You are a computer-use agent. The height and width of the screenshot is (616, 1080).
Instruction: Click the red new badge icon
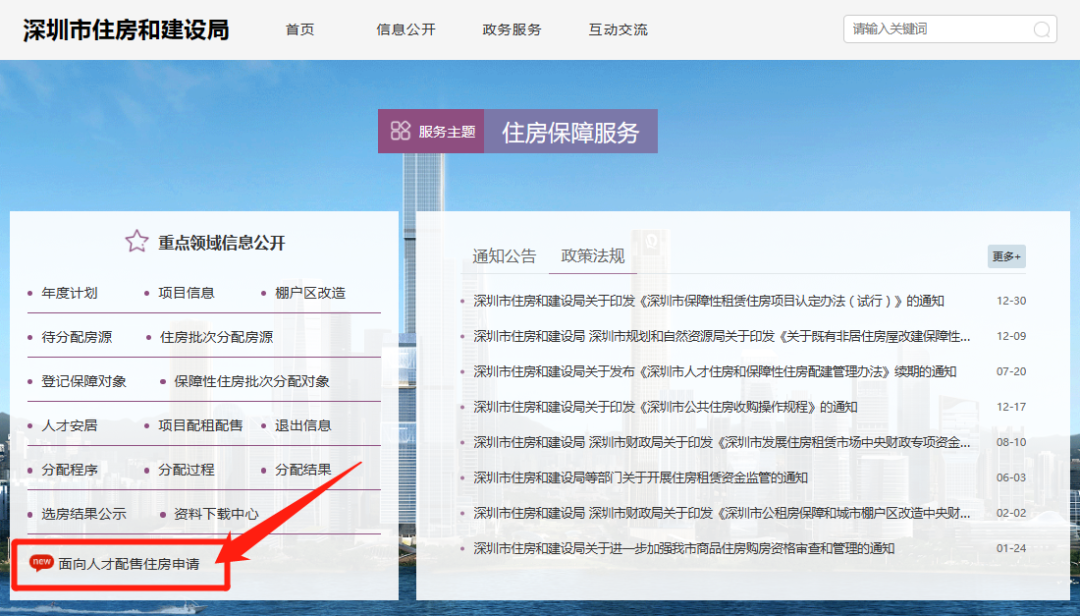41,562
